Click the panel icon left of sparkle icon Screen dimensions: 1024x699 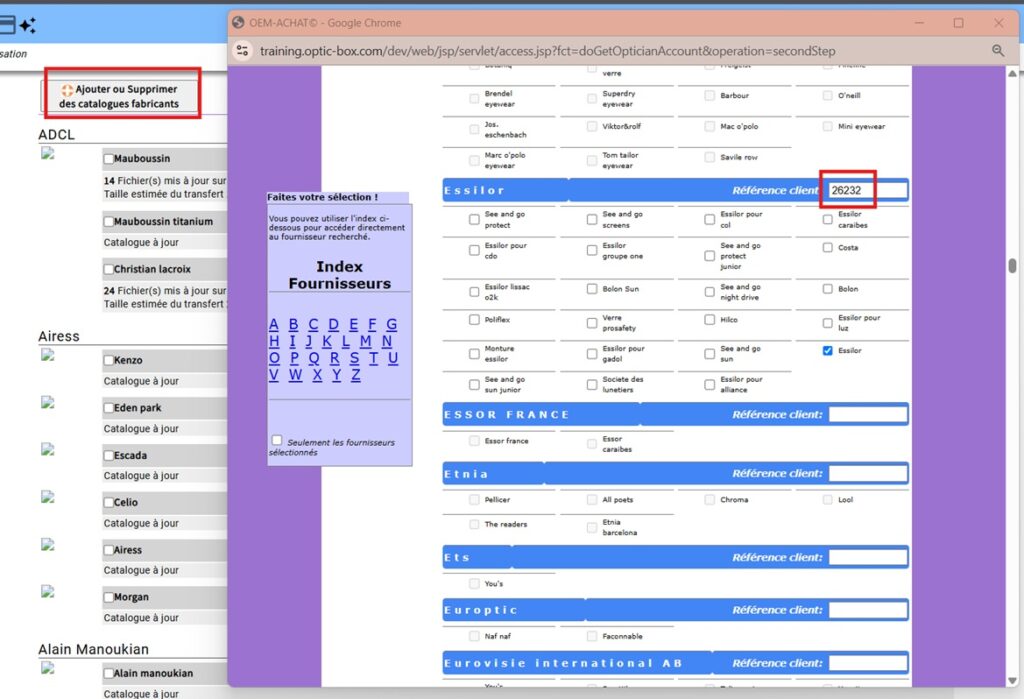[7, 25]
